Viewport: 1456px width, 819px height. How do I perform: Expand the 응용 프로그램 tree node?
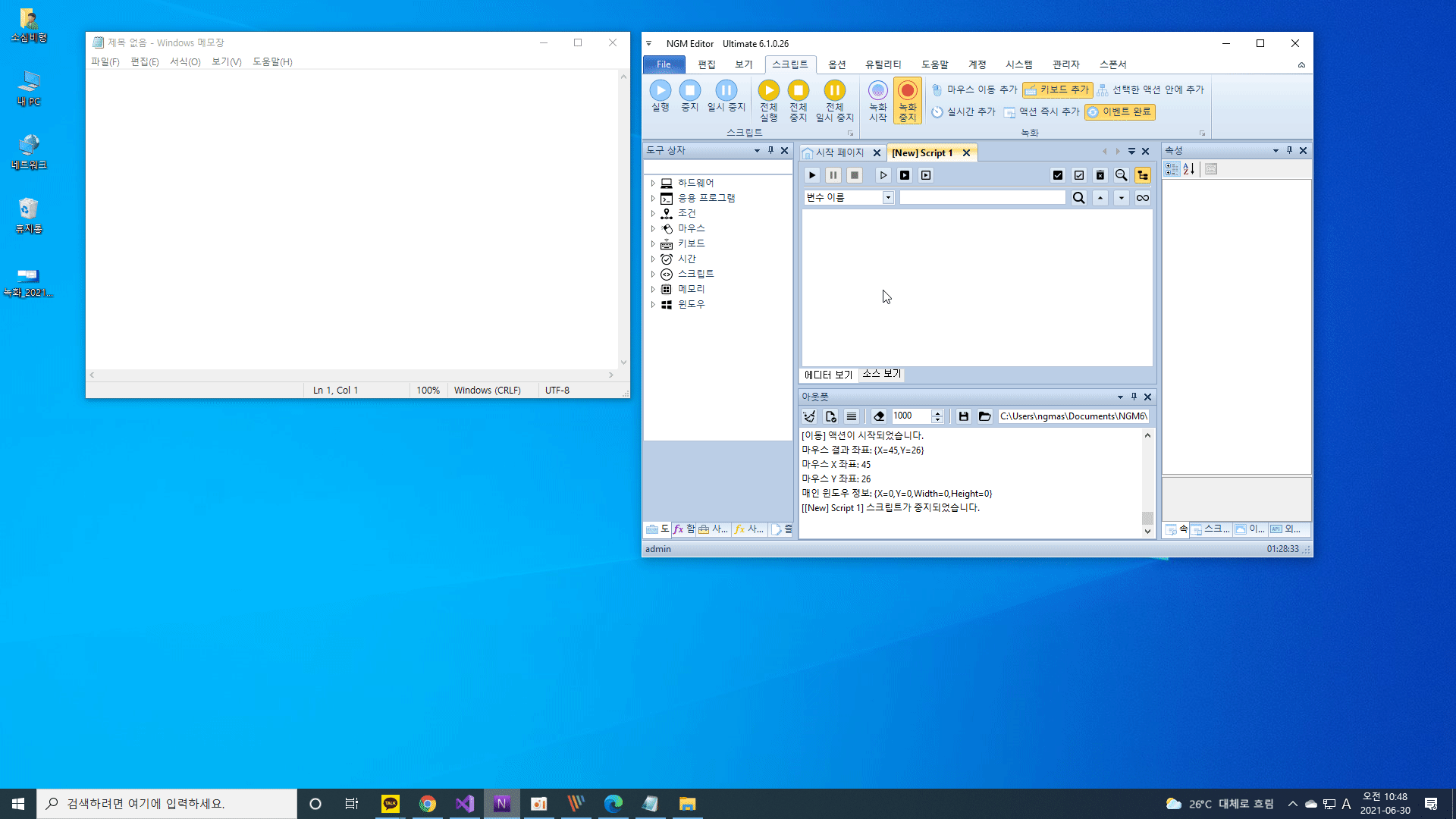click(x=653, y=198)
